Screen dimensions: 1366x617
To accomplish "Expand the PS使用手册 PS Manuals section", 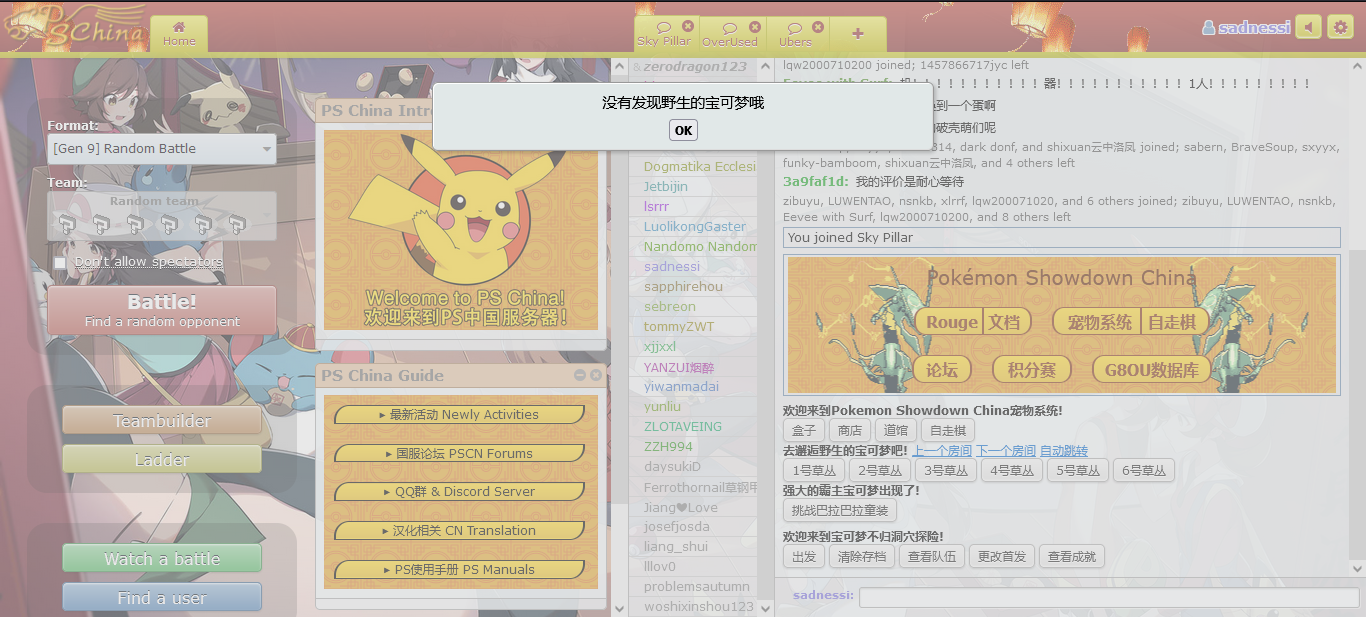I will point(460,570).
